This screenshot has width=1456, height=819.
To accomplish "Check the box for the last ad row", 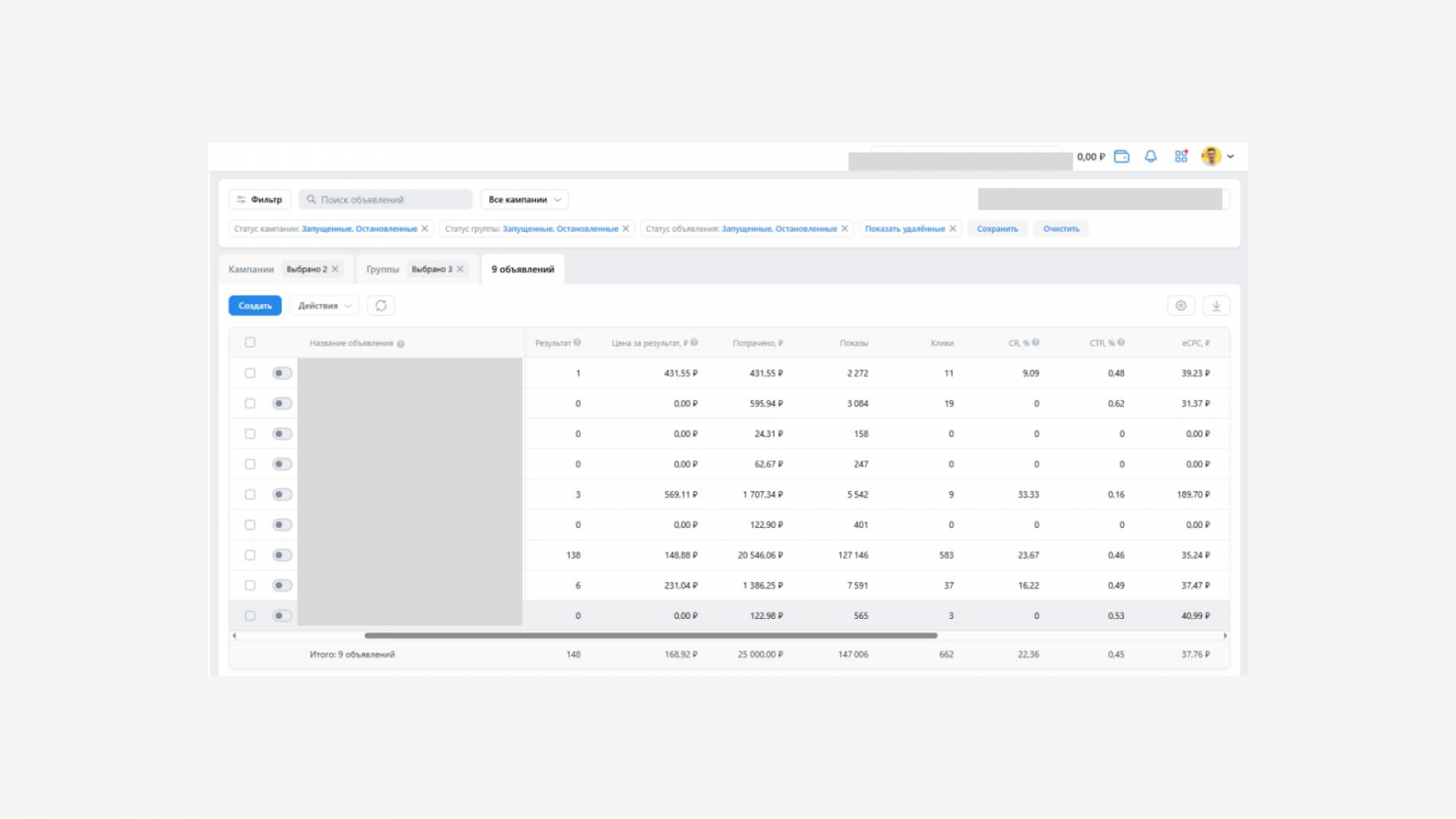I will (x=250, y=616).
